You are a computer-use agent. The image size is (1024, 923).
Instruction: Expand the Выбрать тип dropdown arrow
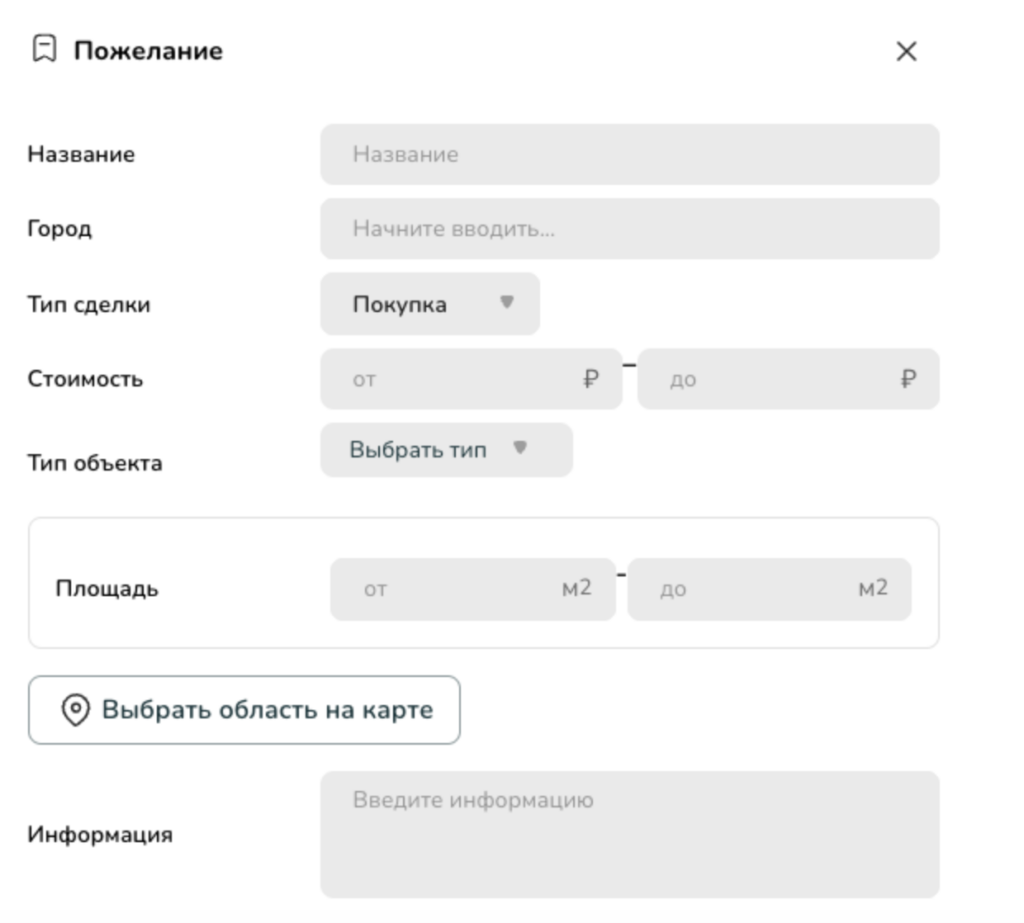tap(519, 449)
